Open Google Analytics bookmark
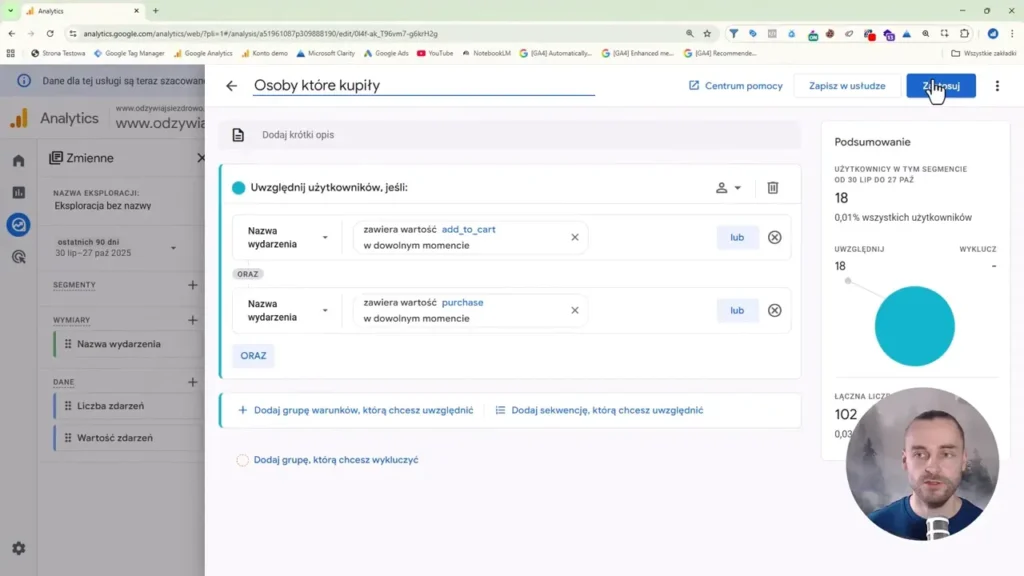 pos(203,53)
